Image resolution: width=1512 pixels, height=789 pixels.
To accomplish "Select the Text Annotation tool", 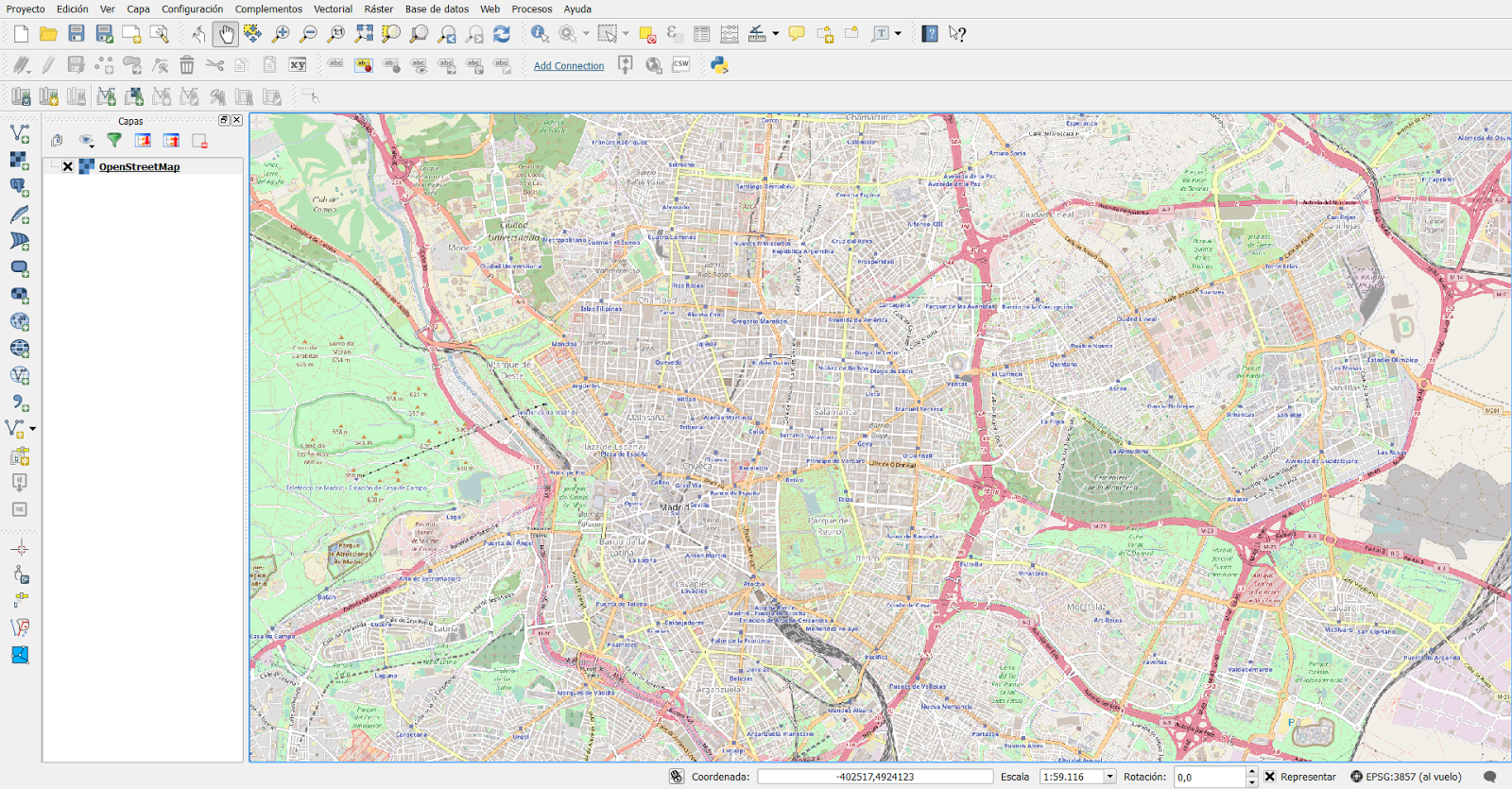I will pyautogui.click(x=881, y=34).
